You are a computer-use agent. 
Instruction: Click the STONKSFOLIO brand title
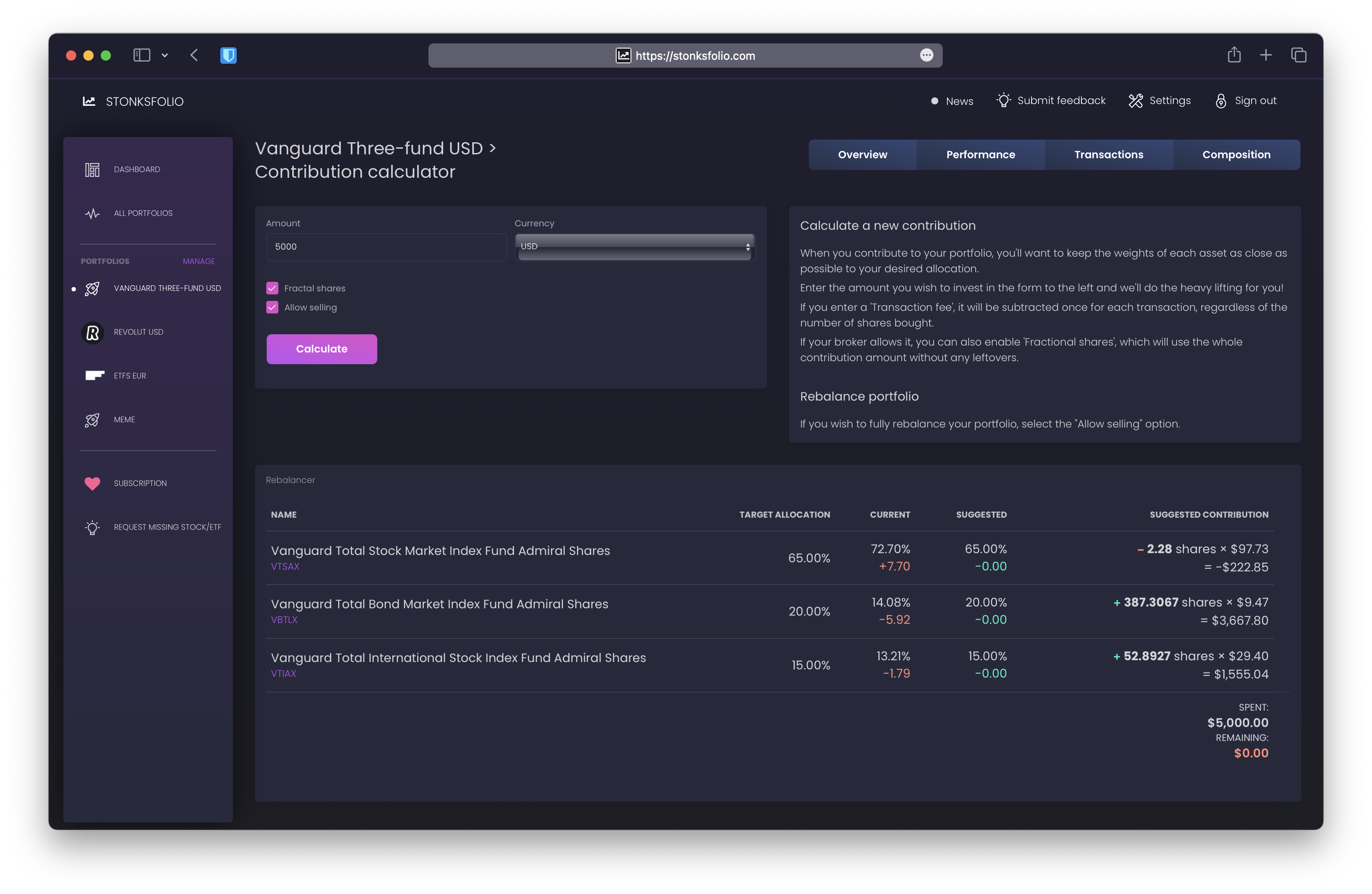pyautogui.click(x=145, y=101)
